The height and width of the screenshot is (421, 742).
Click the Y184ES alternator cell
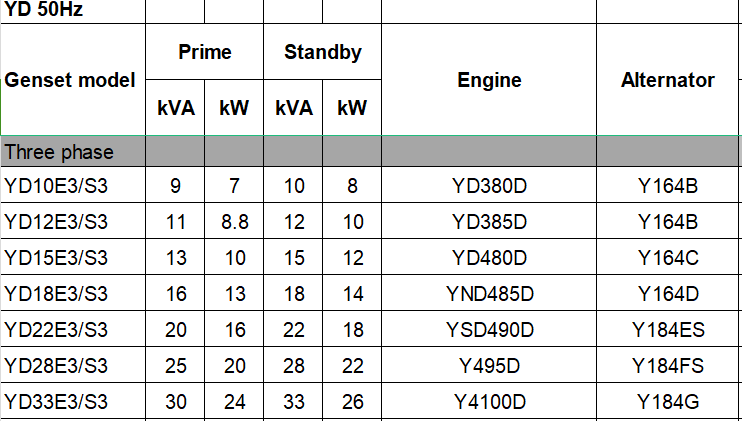(667, 329)
